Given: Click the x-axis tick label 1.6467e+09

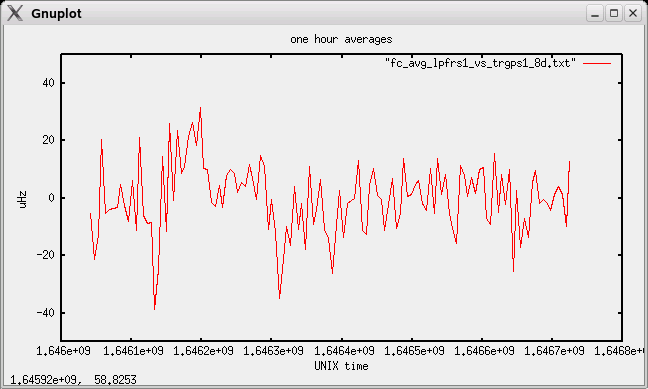Looking at the screenshot, I should 554,351.
